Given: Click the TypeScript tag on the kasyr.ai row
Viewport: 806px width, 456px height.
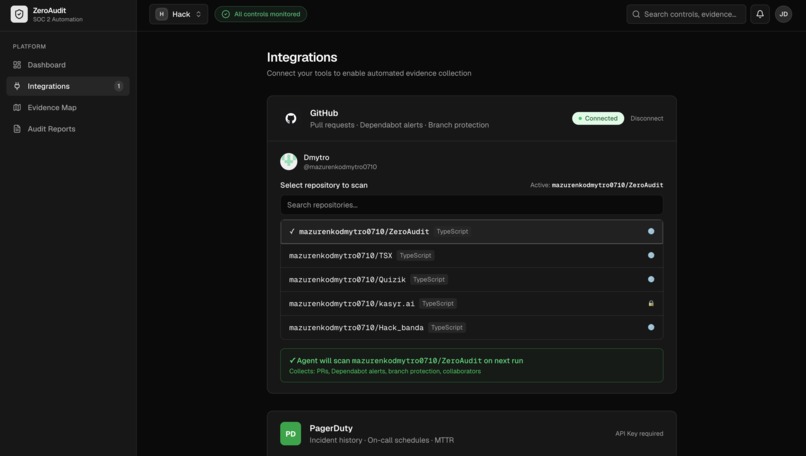Looking at the screenshot, I should (438, 303).
